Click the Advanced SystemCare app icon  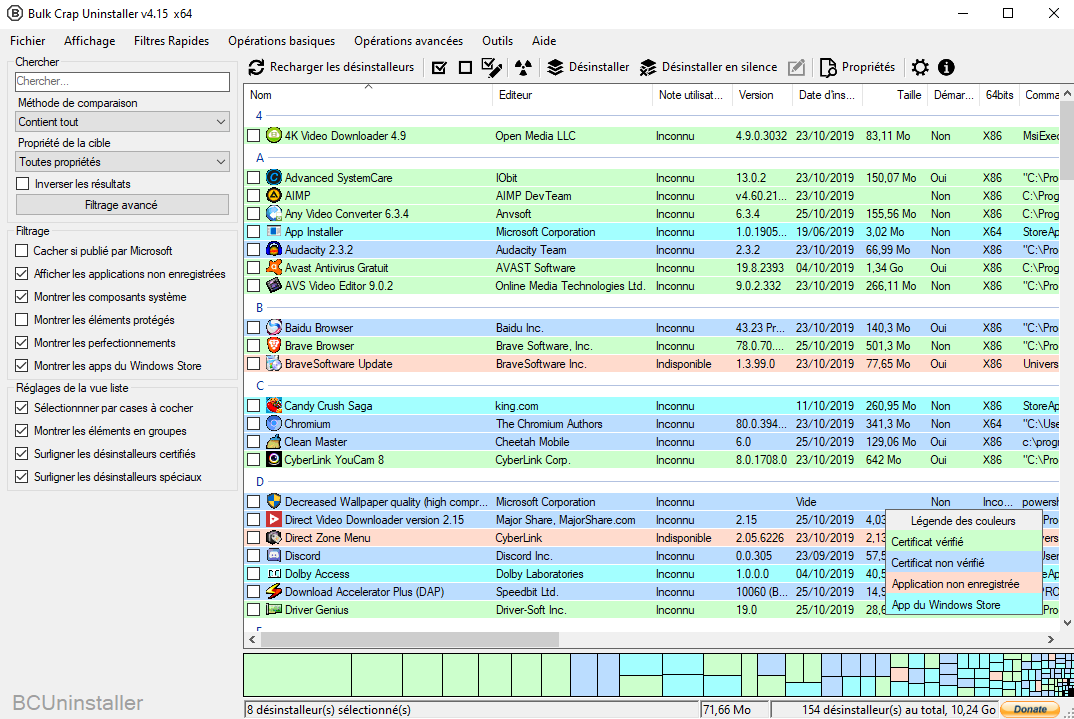(274, 177)
